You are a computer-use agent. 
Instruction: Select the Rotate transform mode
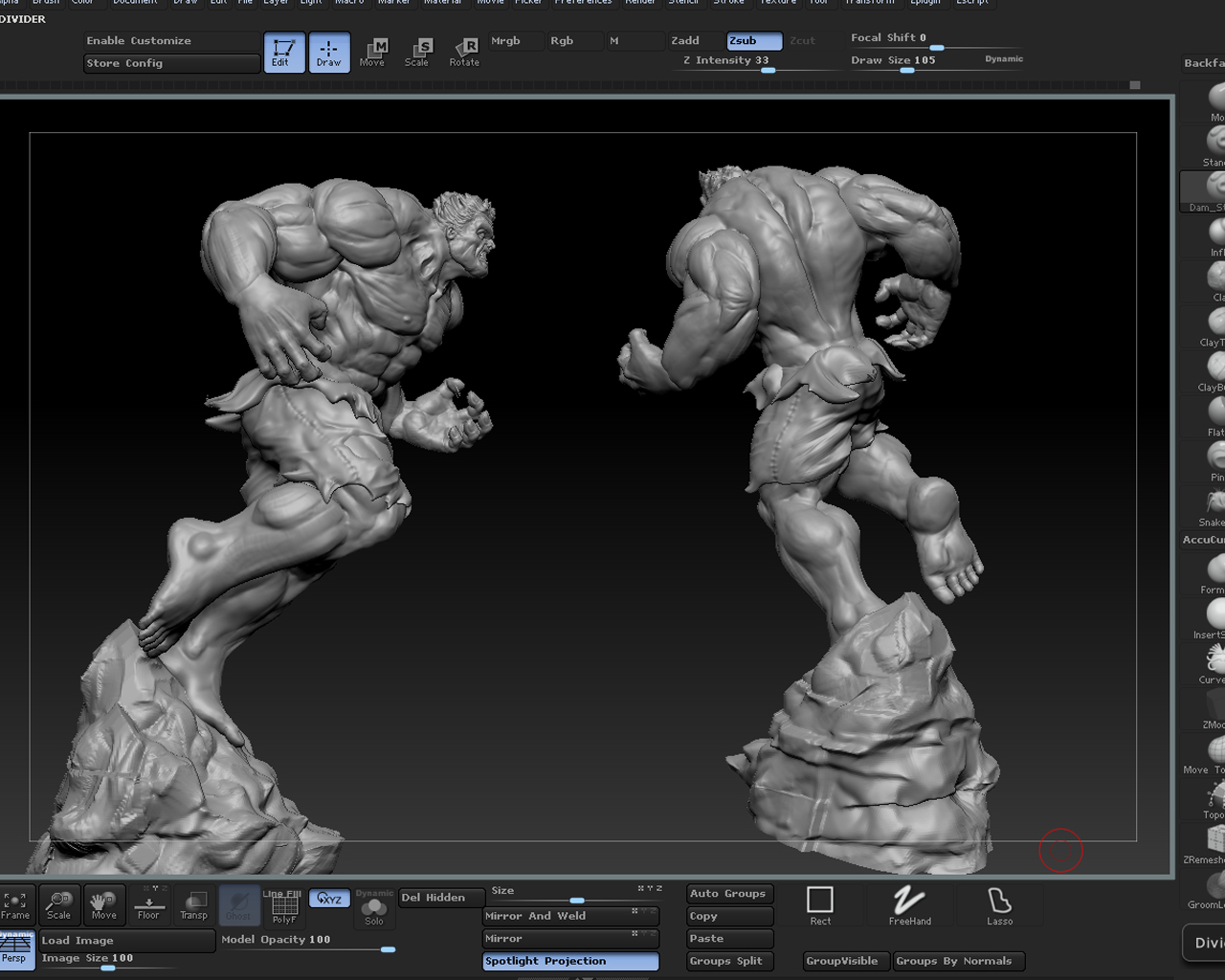pyautogui.click(x=464, y=52)
